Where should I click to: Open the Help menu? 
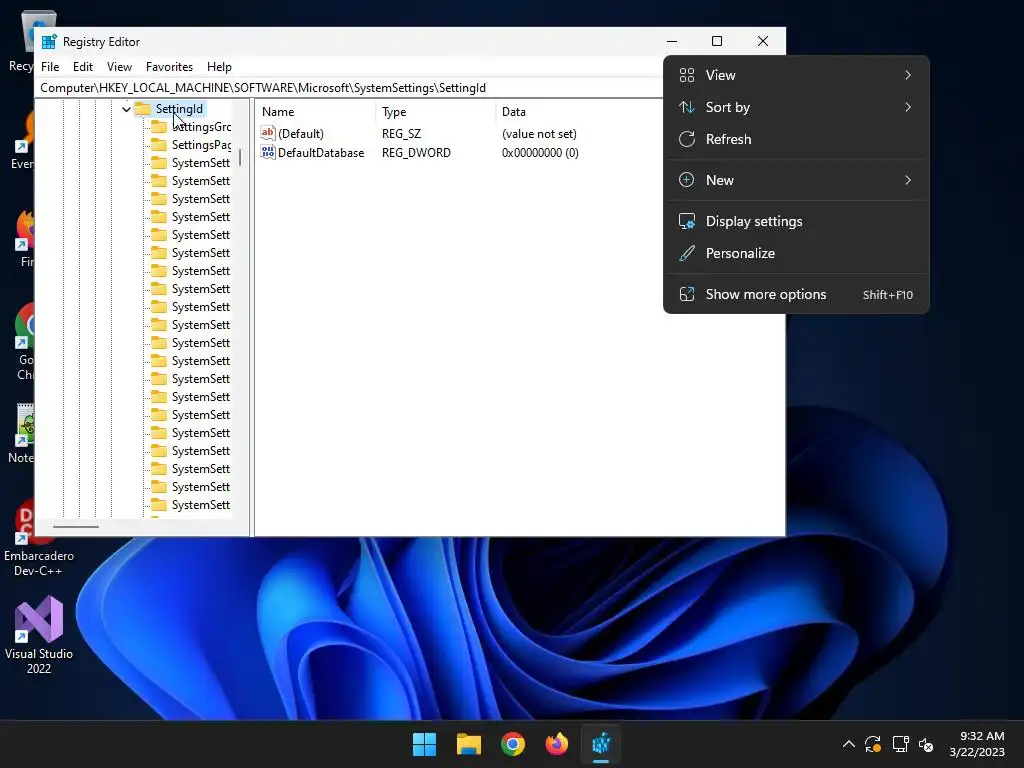219,67
